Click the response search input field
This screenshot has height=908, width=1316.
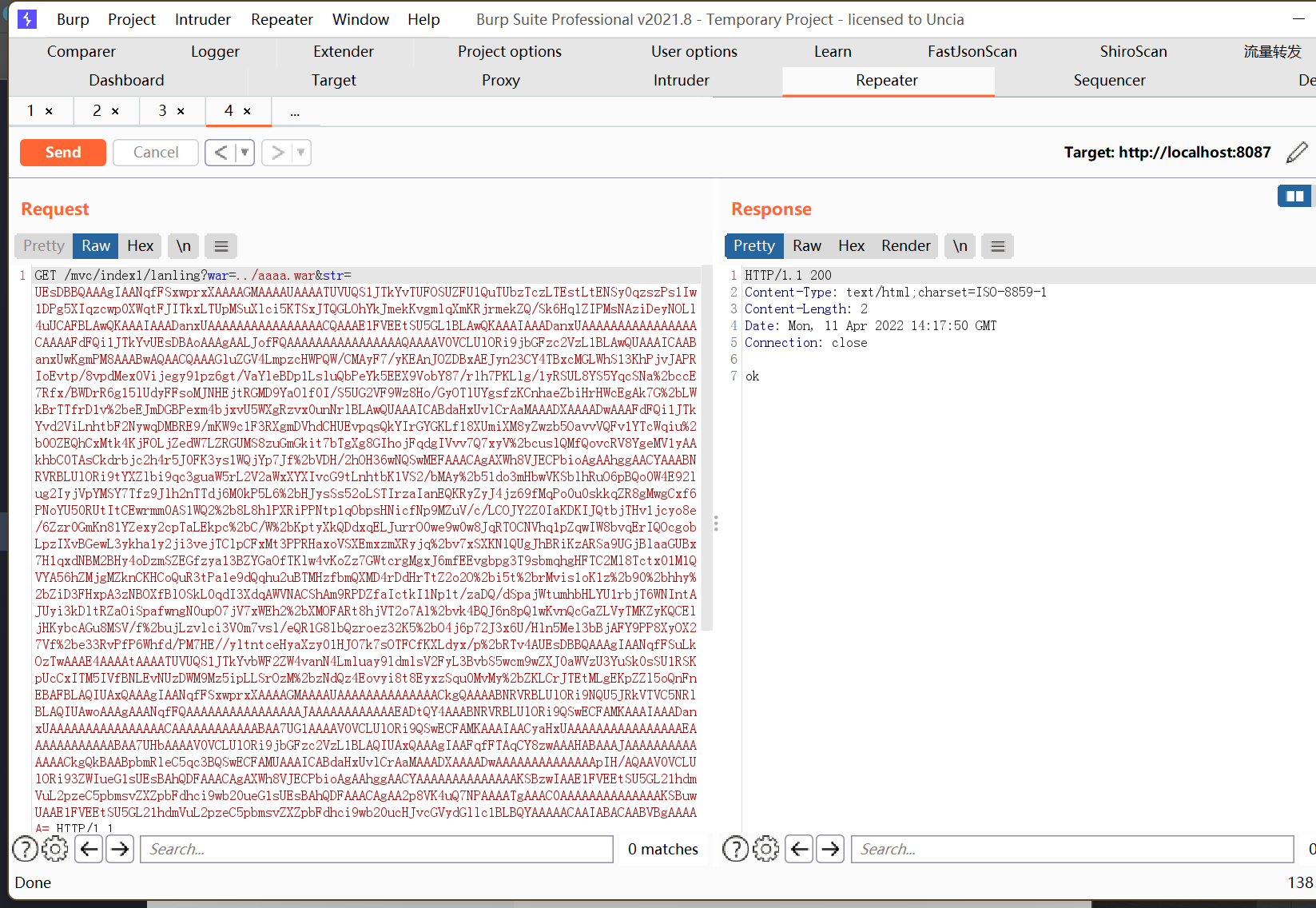1073,849
